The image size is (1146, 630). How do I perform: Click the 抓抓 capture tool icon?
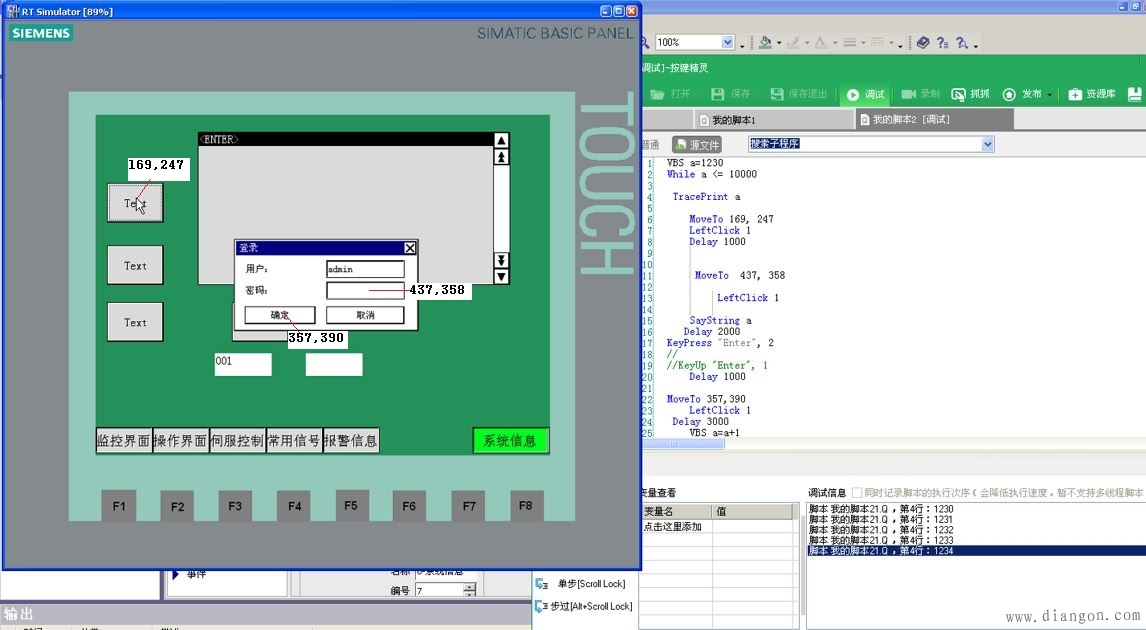(958, 94)
